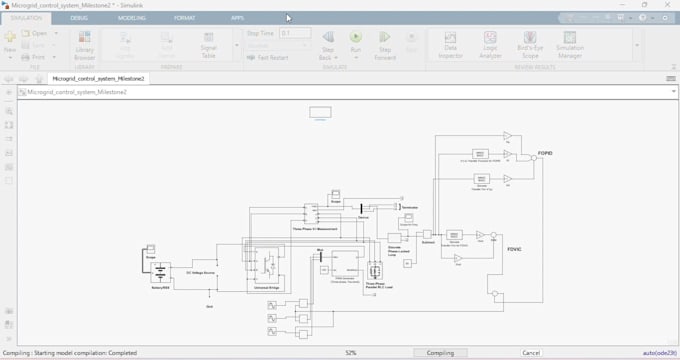Click the FOPID label
The width and height of the screenshot is (680, 360).
(545, 154)
